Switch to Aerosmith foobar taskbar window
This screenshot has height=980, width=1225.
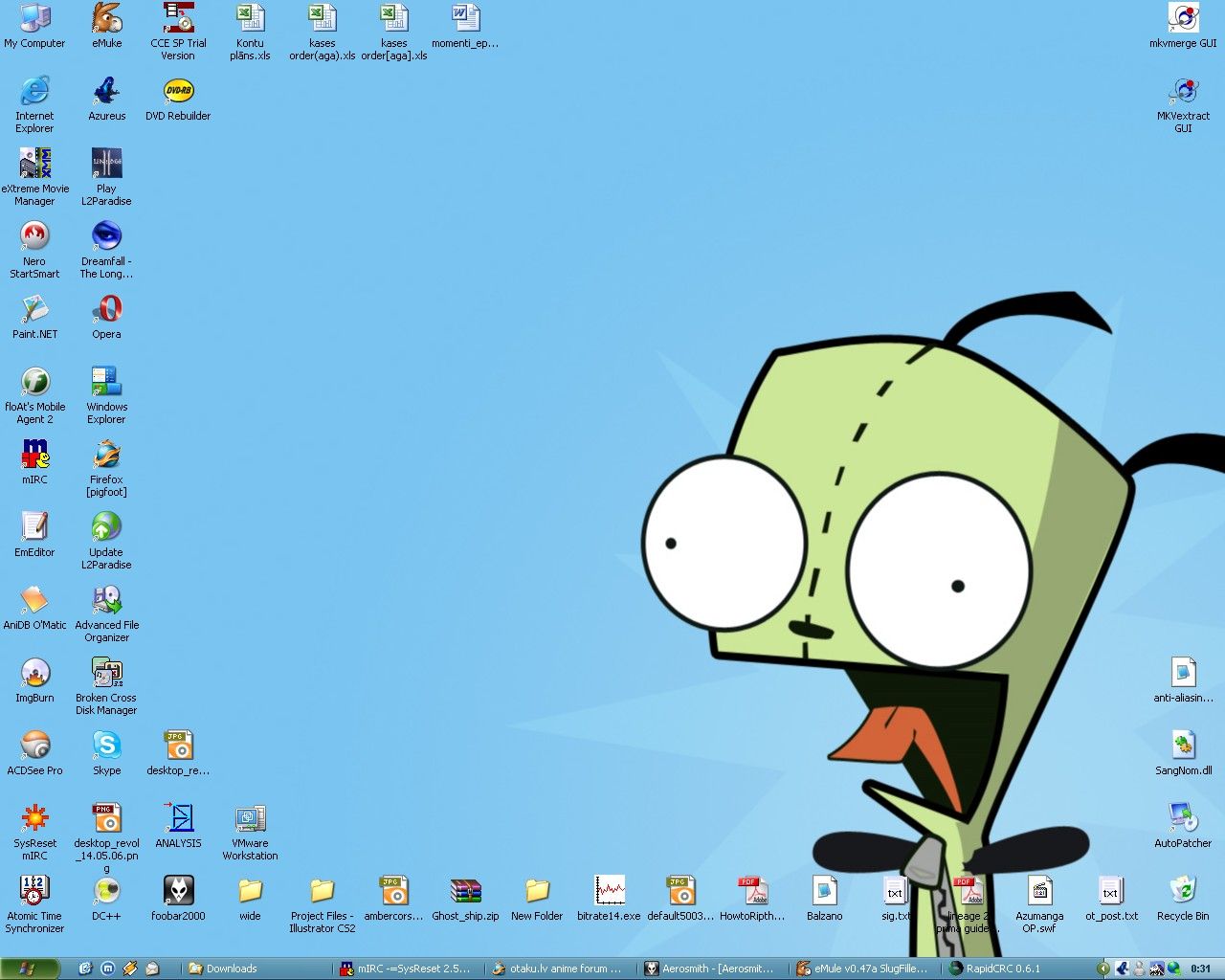click(x=712, y=969)
